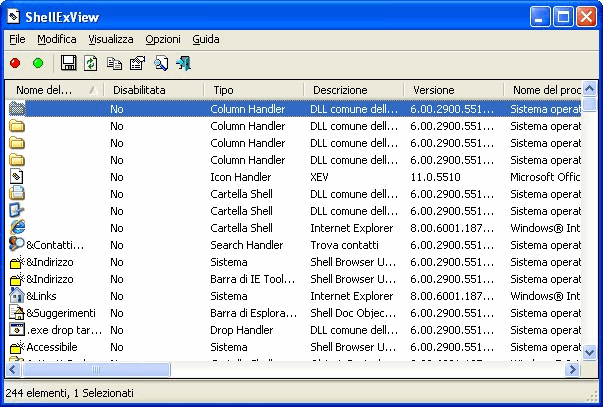Click the Microsoft Offic product name cell
The image size is (603, 407).
[545, 177]
